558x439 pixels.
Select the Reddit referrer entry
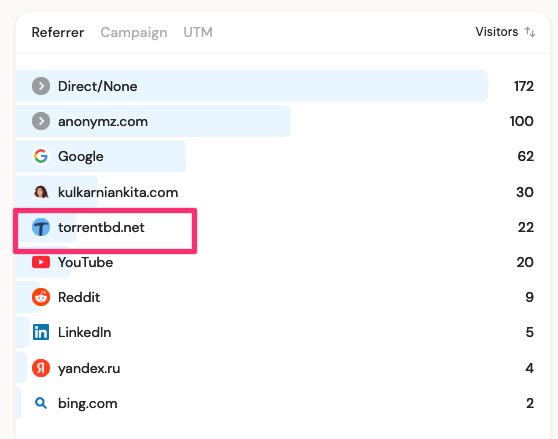(275, 297)
